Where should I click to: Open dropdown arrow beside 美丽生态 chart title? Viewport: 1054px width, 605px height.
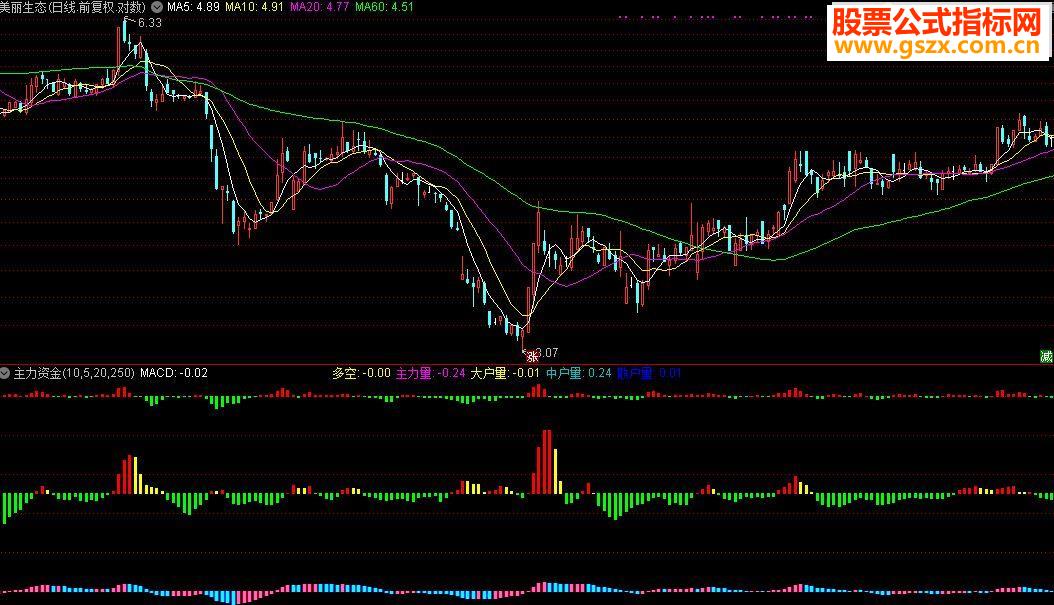click(x=157, y=7)
